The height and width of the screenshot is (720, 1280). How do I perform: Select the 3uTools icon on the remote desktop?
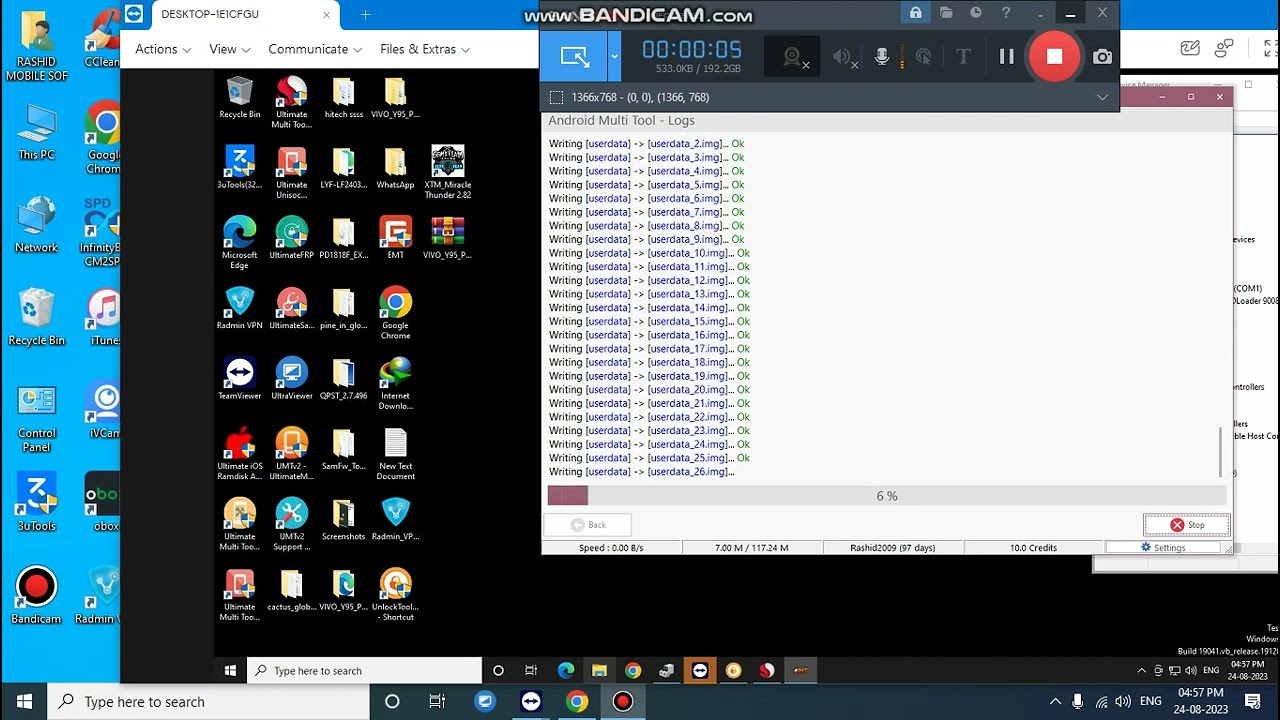coord(240,168)
